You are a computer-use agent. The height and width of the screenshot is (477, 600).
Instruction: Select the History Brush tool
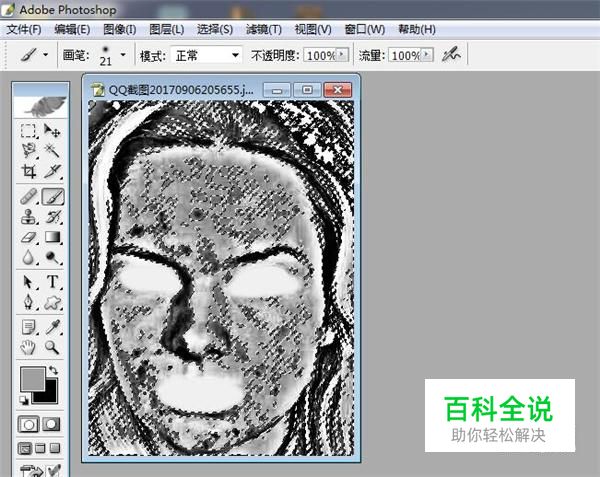(52, 217)
